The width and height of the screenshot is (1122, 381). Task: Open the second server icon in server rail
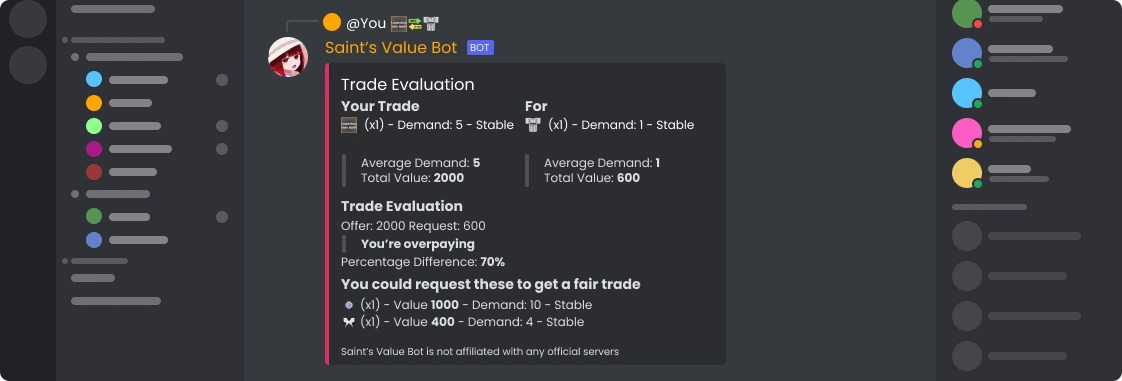(28, 64)
